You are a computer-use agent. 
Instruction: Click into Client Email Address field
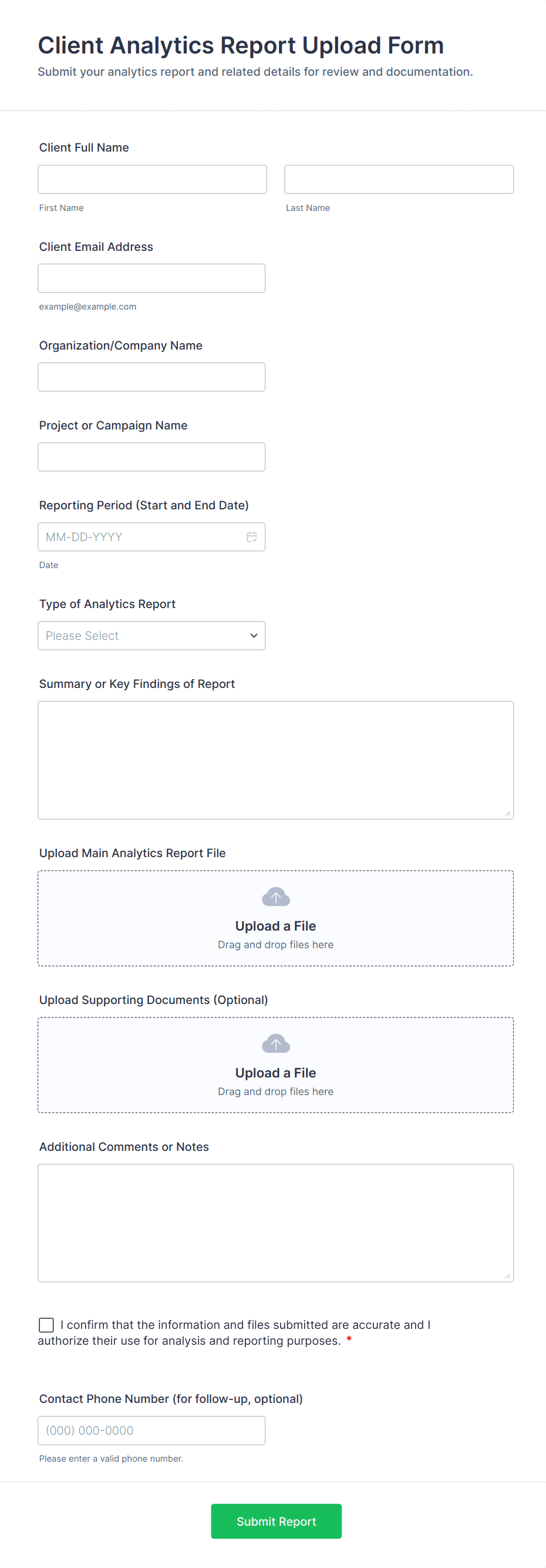coord(151,278)
